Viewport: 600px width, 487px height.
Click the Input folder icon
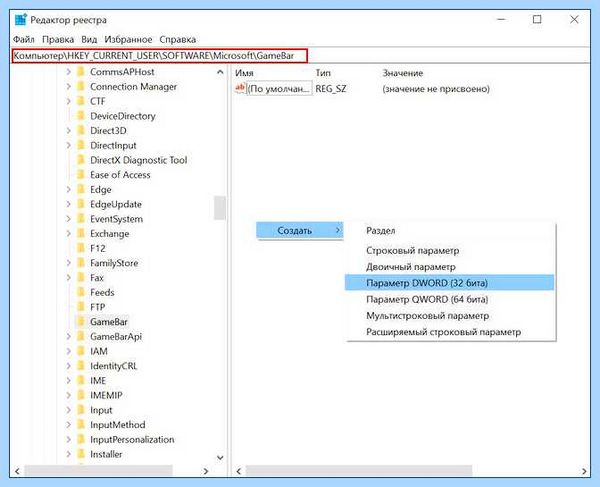coord(81,410)
